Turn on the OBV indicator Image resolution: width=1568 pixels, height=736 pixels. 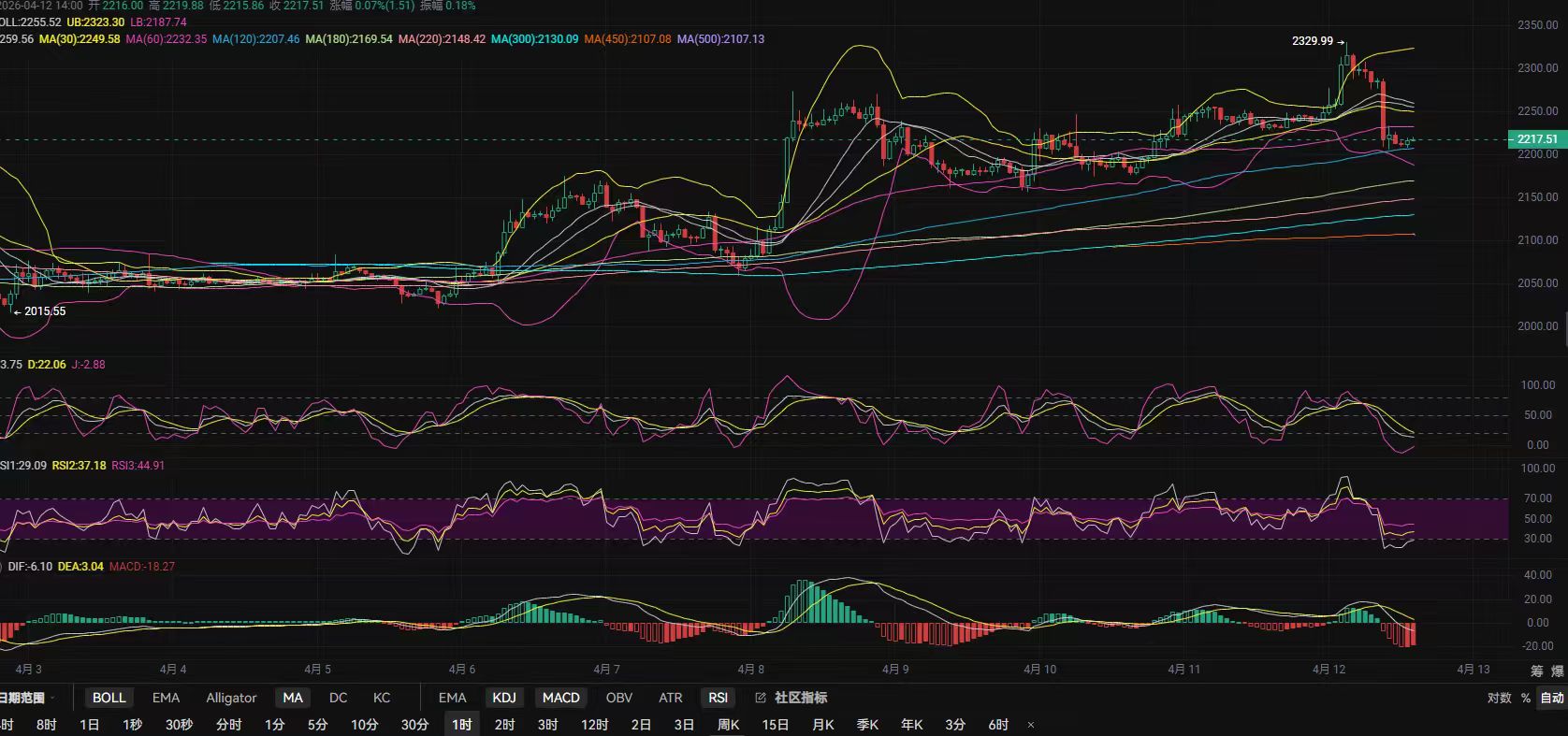click(x=618, y=698)
